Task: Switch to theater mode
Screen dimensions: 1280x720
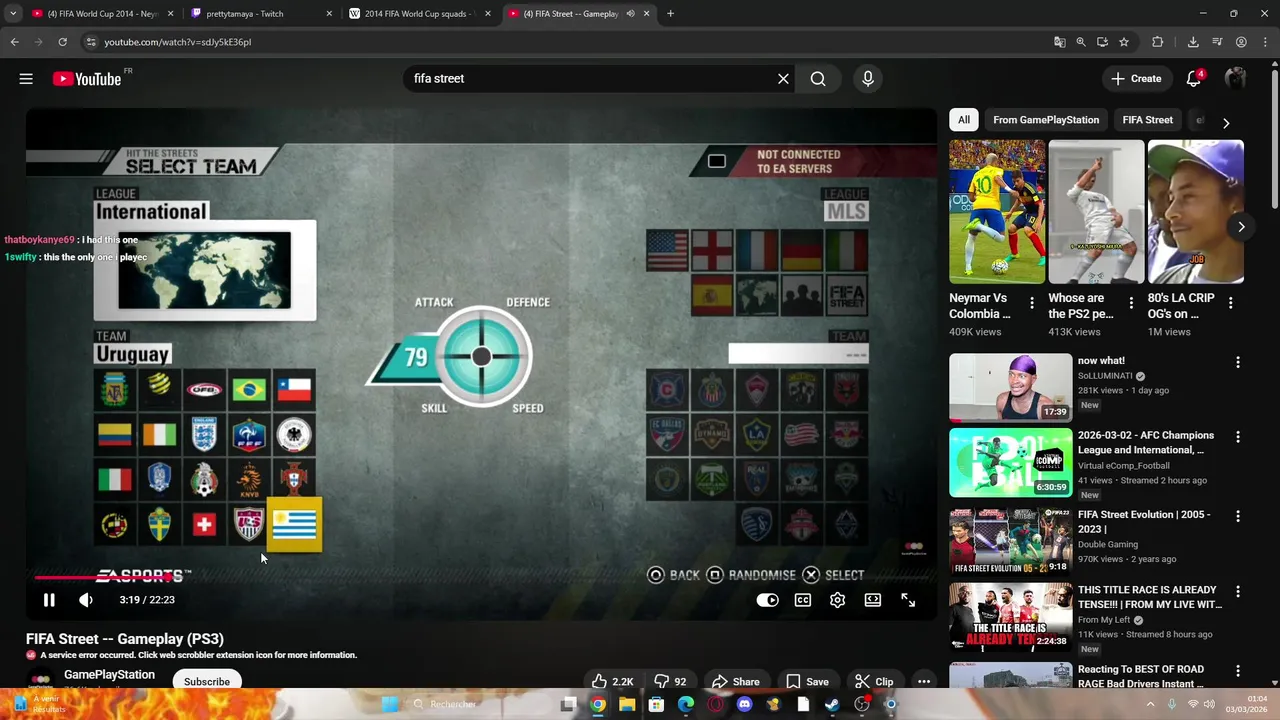Action: 873,600
